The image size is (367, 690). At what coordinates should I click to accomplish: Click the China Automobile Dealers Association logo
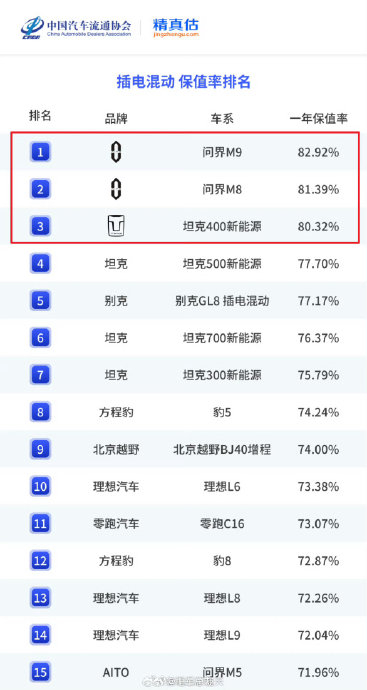tap(76, 28)
